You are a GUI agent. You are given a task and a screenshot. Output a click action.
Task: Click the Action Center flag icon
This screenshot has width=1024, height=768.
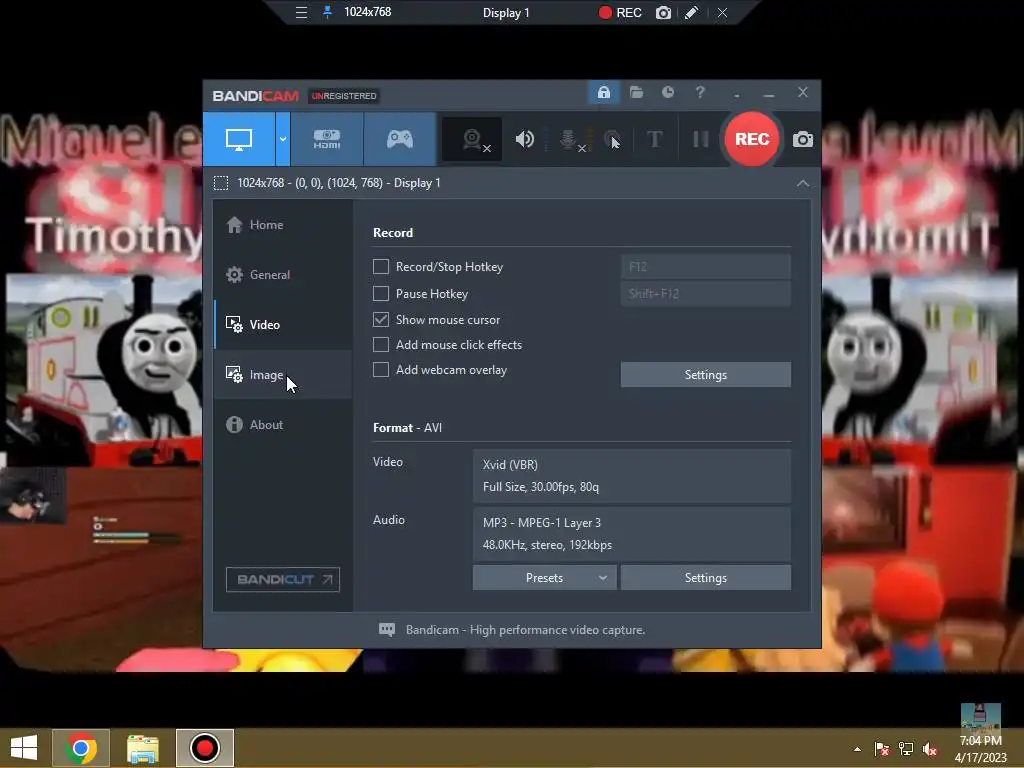(881, 749)
